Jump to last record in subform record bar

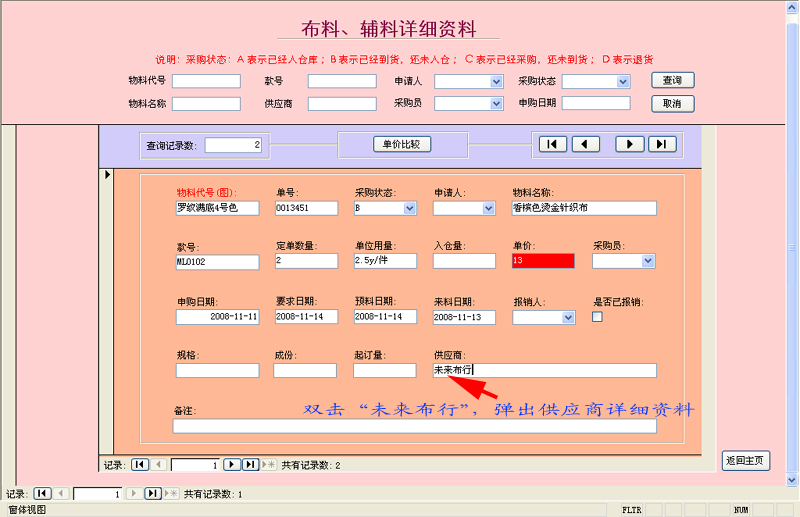click(x=250, y=464)
